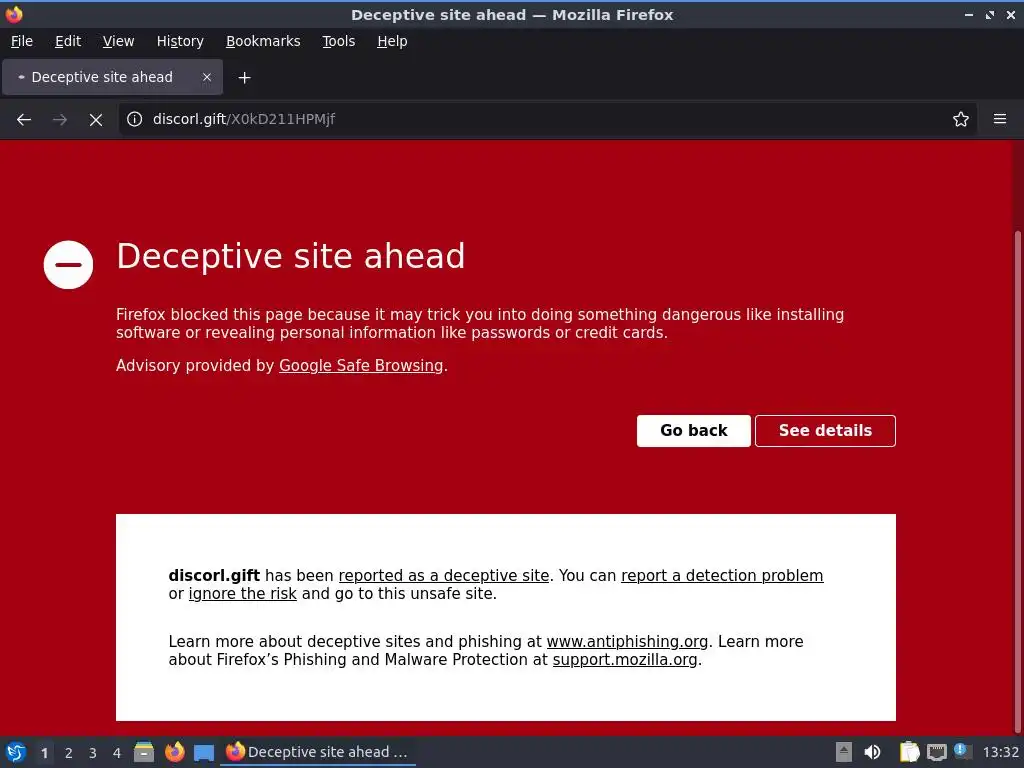Stop loading the page with X button
1024x768 pixels.
click(96, 120)
